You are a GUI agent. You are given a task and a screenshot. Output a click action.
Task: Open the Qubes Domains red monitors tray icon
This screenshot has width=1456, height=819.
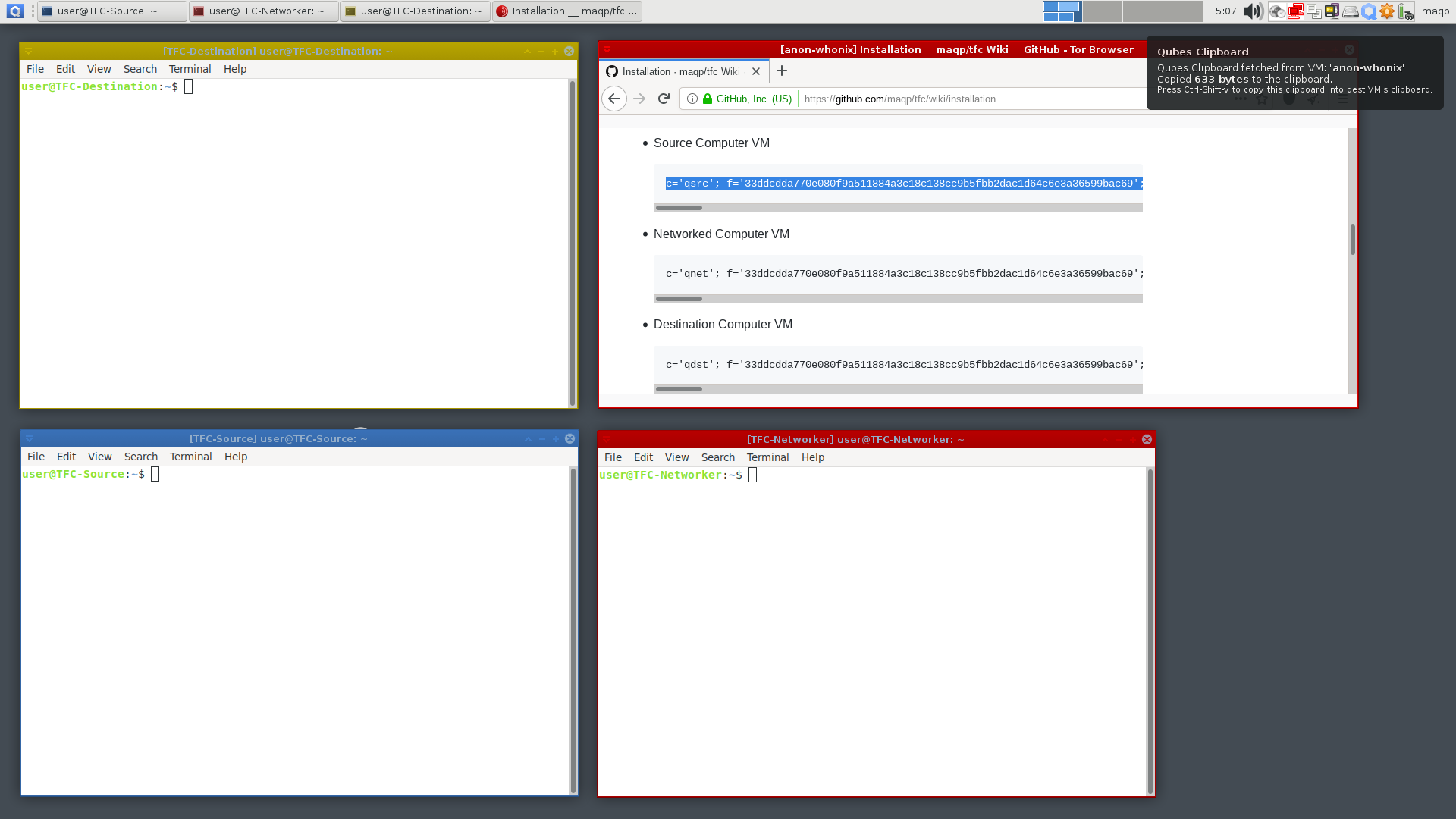[x=1295, y=11]
